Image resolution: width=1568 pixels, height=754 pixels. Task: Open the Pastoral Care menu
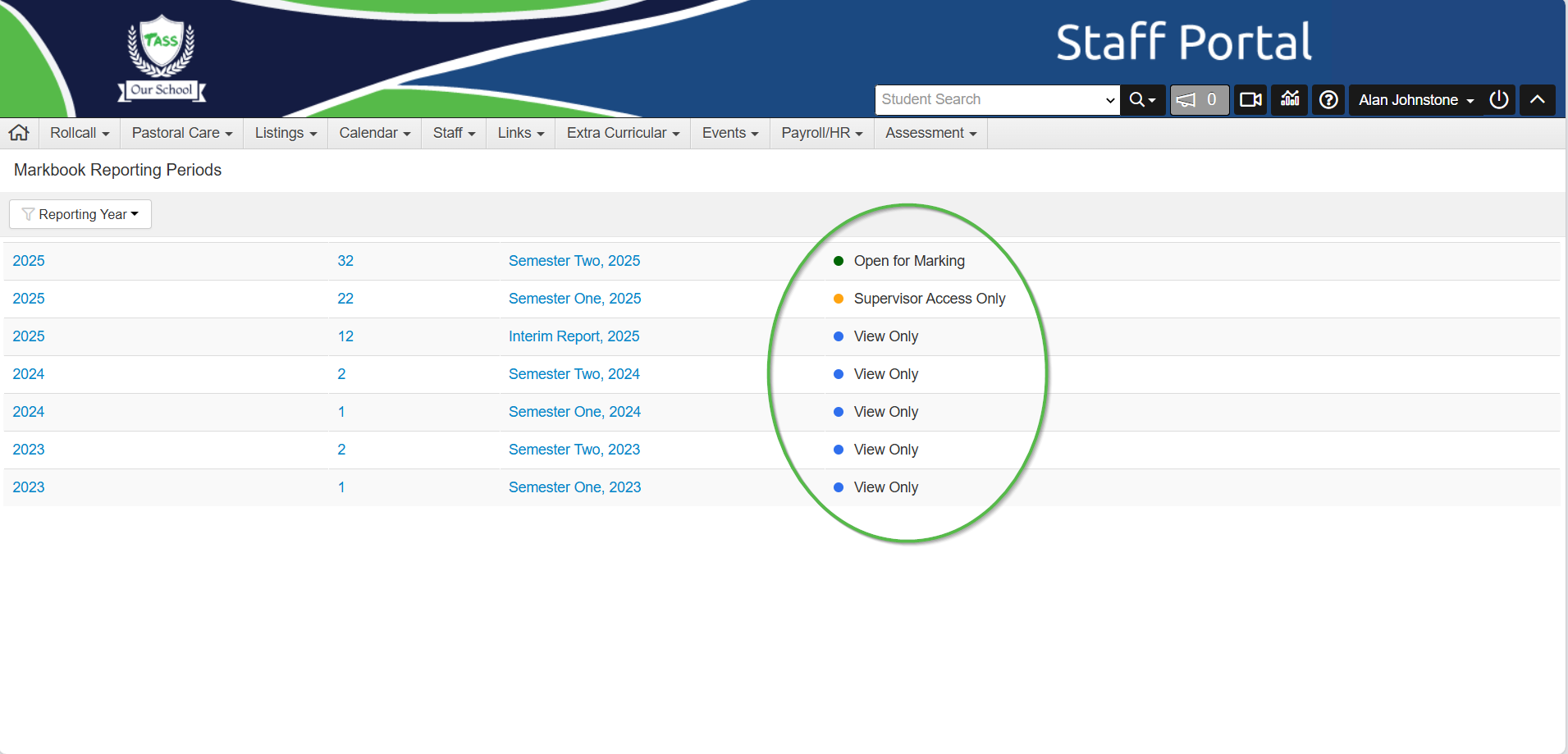point(181,133)
